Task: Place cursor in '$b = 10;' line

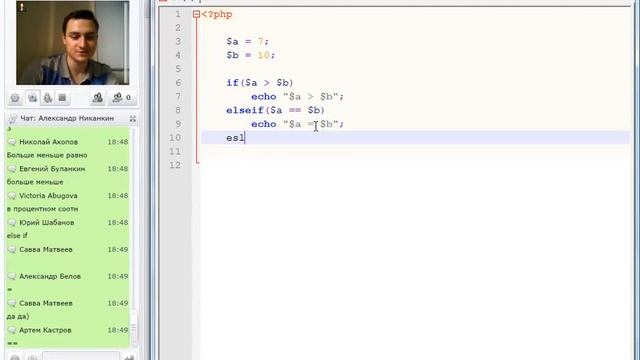Action: 251,56
